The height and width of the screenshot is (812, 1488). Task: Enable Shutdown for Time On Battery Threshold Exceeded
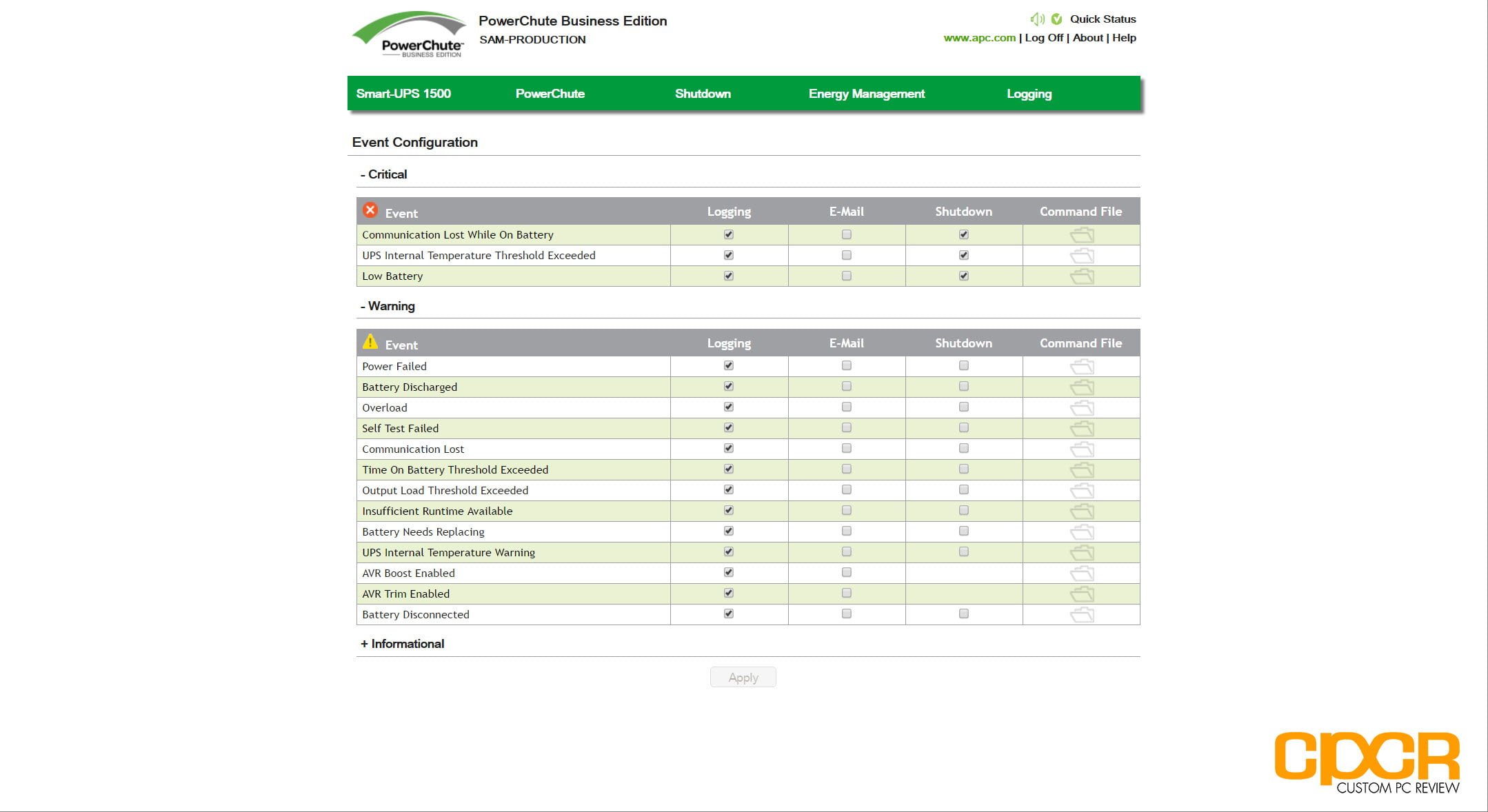pyautogui.click(x=964, y=469)
